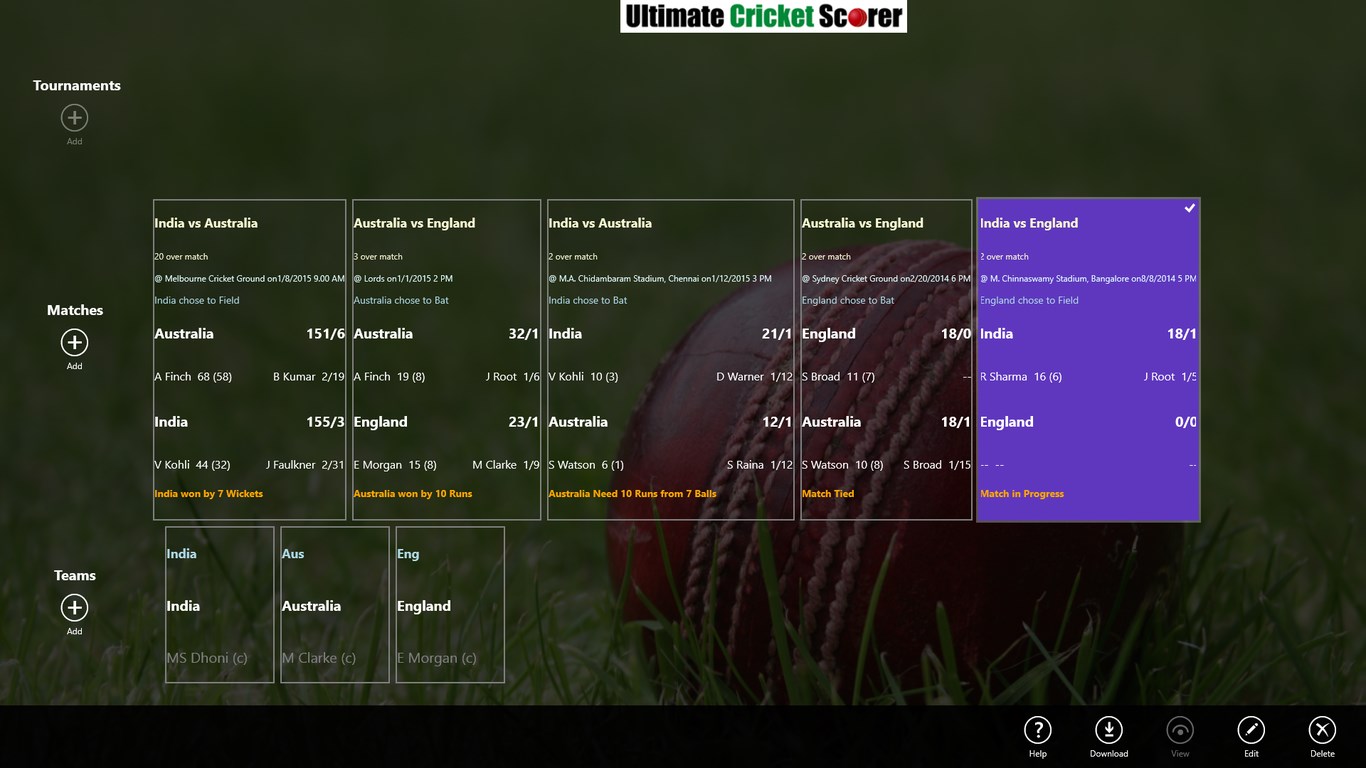Open the Eng team tile
This screenshot has width=1366, height=768.
[x=450, y=605]
